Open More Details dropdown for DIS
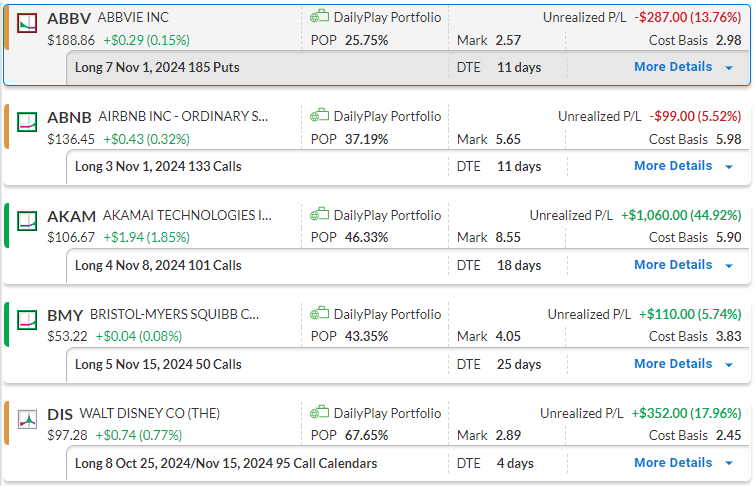Image resolution: width=756 pixels, height=486 pixels. tap(683, 463)
